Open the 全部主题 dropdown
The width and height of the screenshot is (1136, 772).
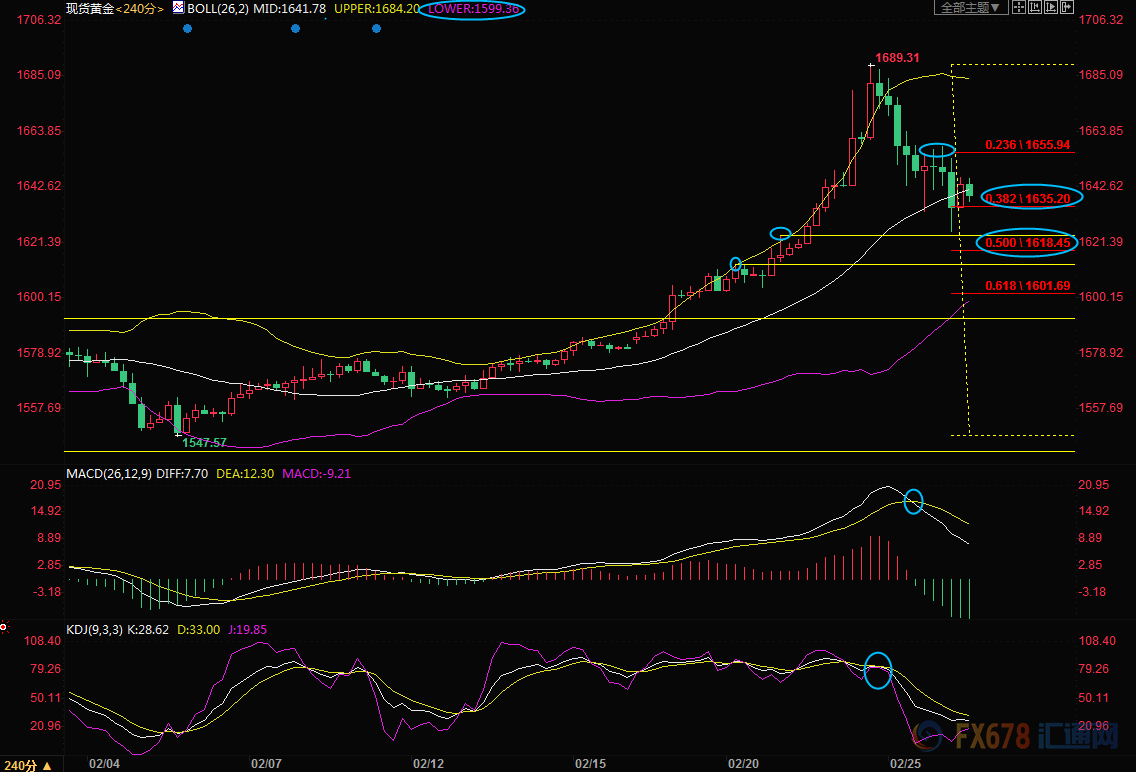point(971,7)
